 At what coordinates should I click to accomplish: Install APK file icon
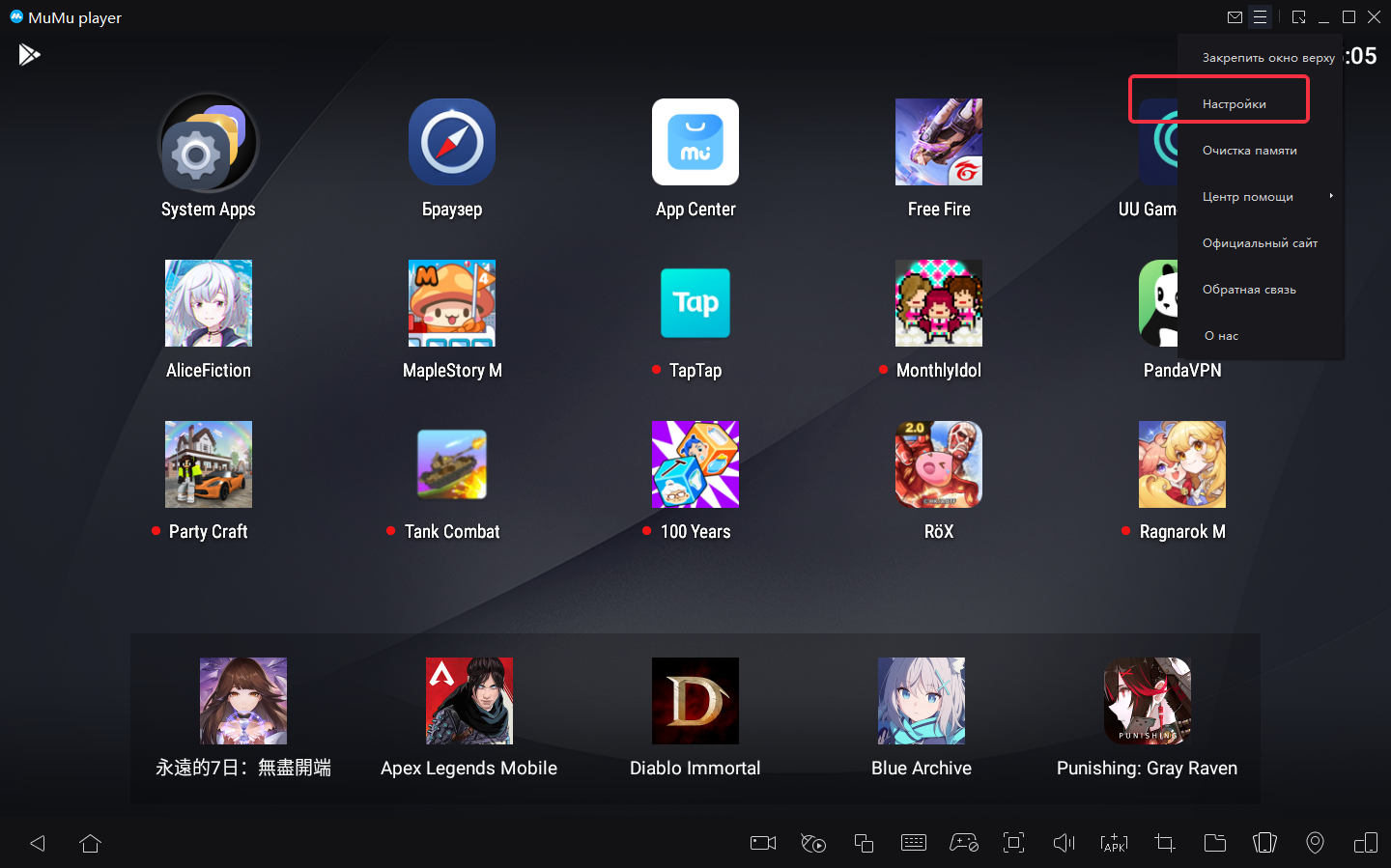pyautogui.click(x=1115, y=843)
